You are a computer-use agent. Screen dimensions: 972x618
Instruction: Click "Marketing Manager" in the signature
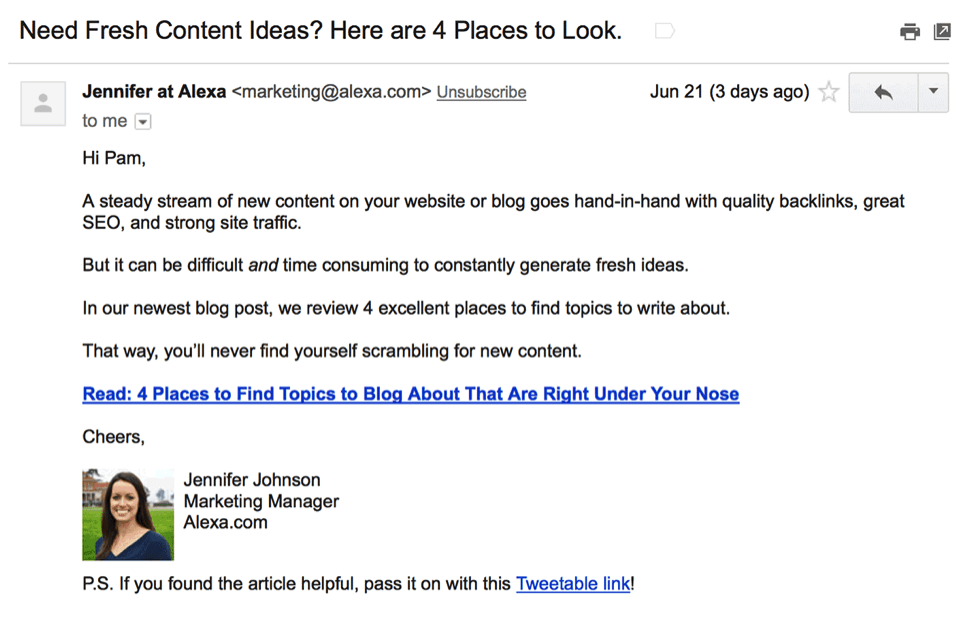[x=261, y=501]
